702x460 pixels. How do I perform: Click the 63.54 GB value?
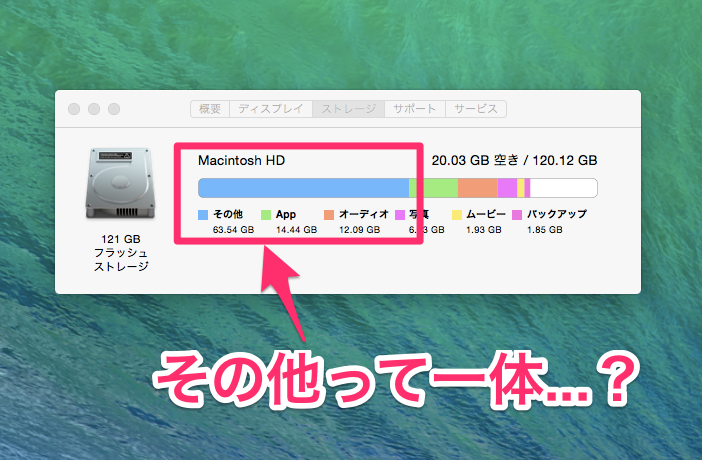coord(233,230)
